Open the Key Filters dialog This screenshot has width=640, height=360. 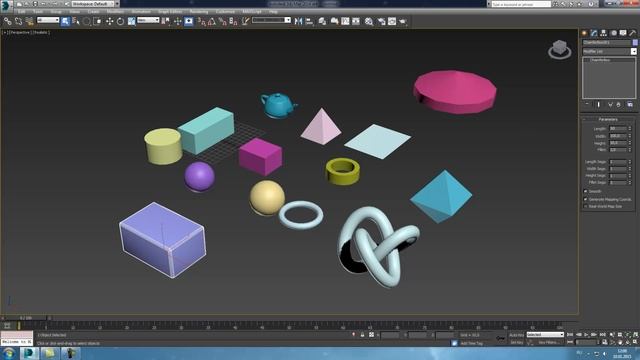[549, 342]
